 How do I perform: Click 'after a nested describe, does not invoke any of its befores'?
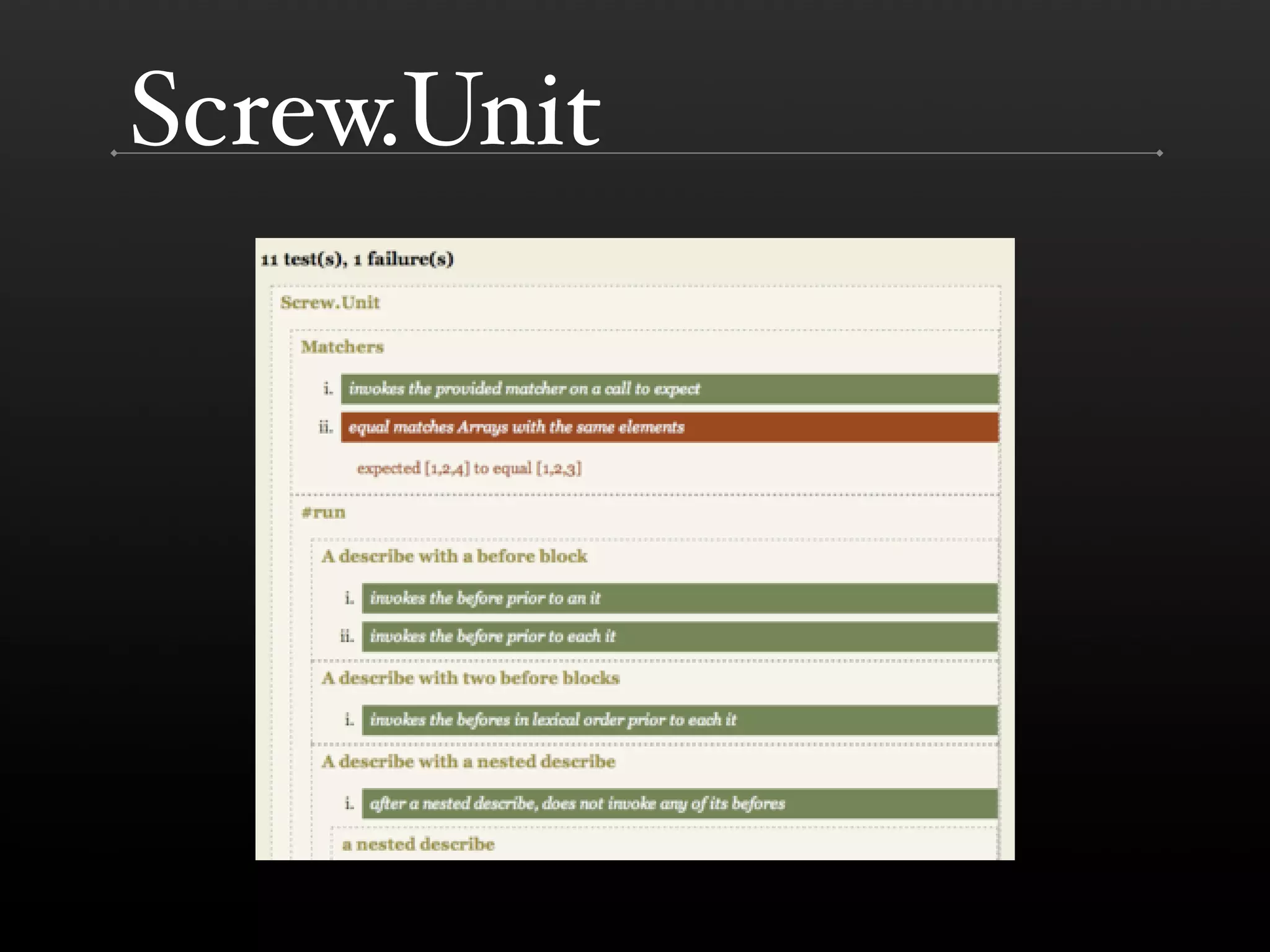[680, 804]
